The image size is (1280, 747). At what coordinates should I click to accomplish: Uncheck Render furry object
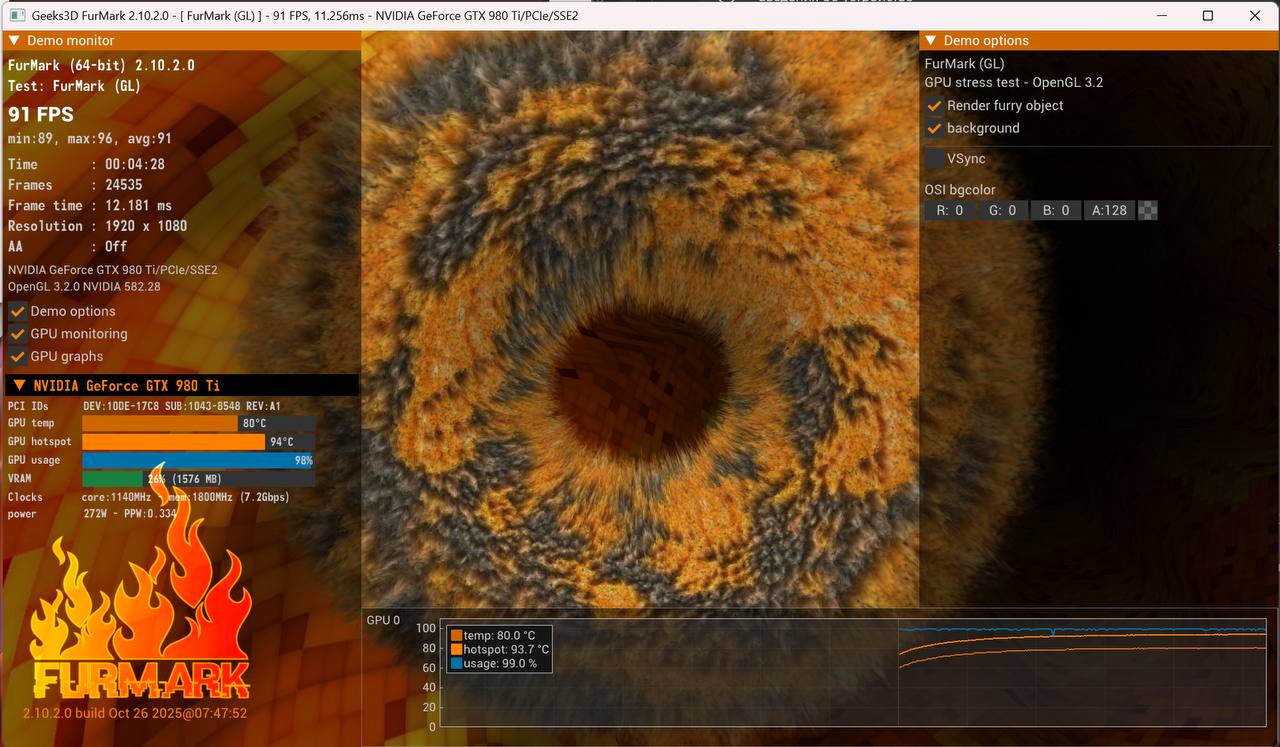pyautogui.click(x=934, y=106)
